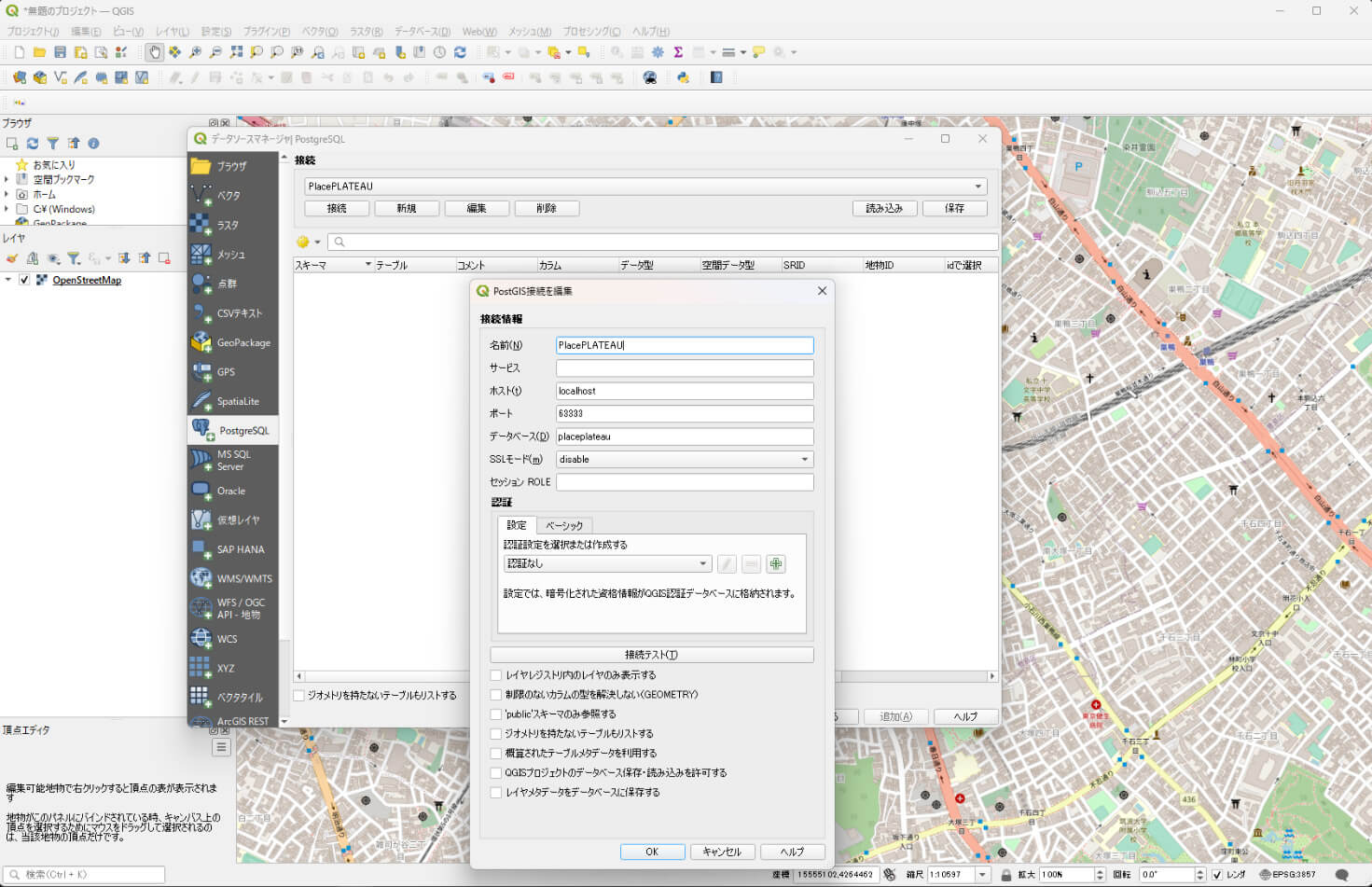Expand the C:¥ (Windows) tree item

7,209
